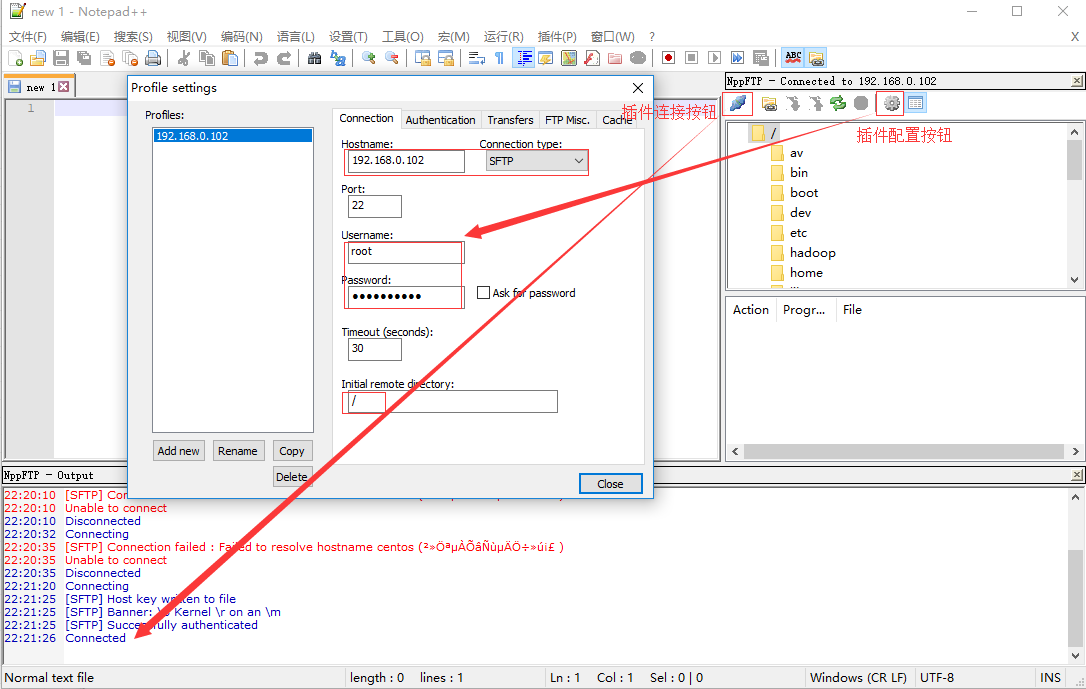Click the NppFTP open cache folder icon

click(769, 103)
